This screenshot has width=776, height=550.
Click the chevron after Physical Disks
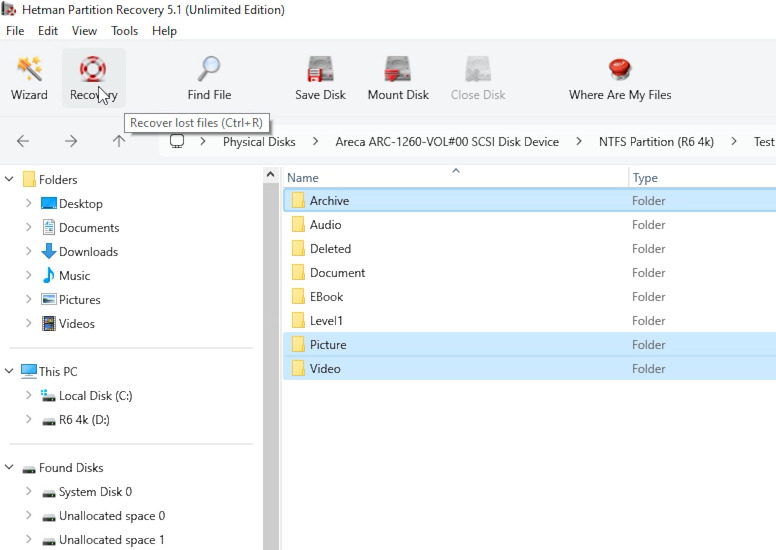click(315, 142)
